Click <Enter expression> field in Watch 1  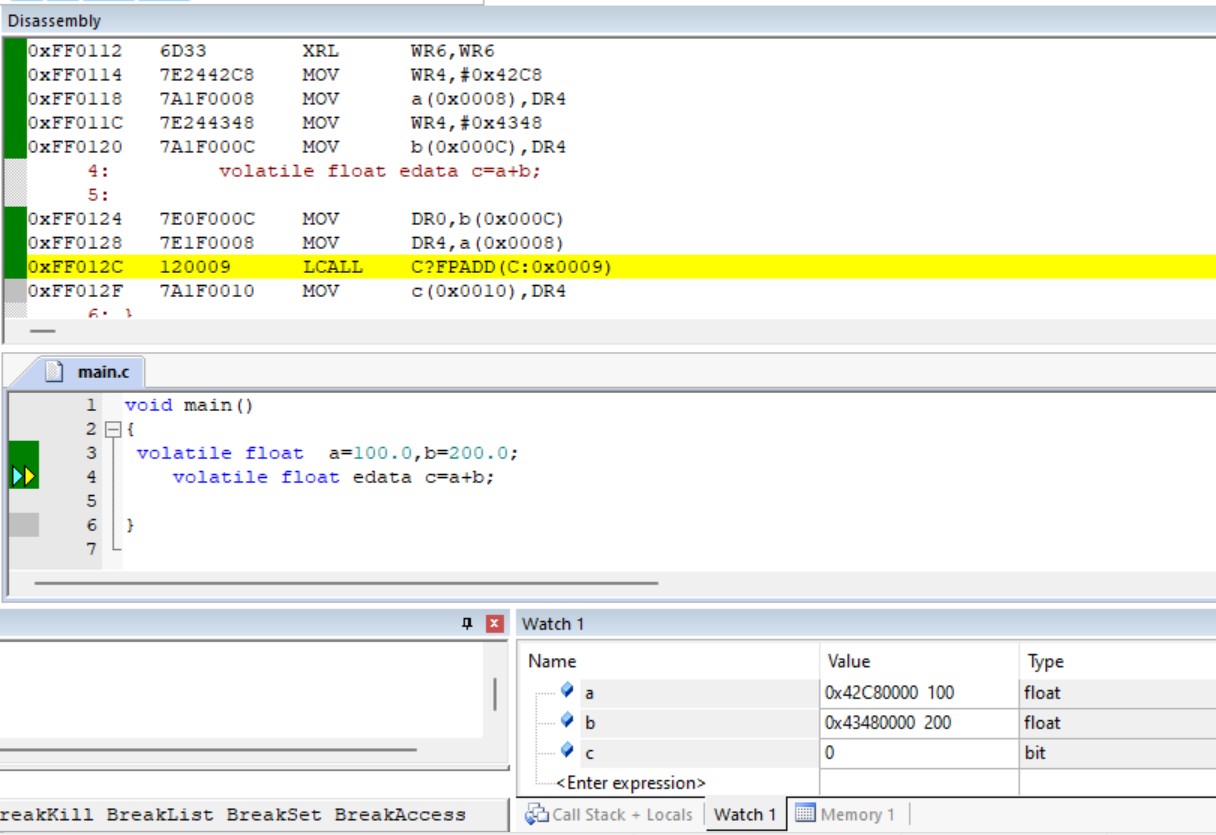click(630, 783)
